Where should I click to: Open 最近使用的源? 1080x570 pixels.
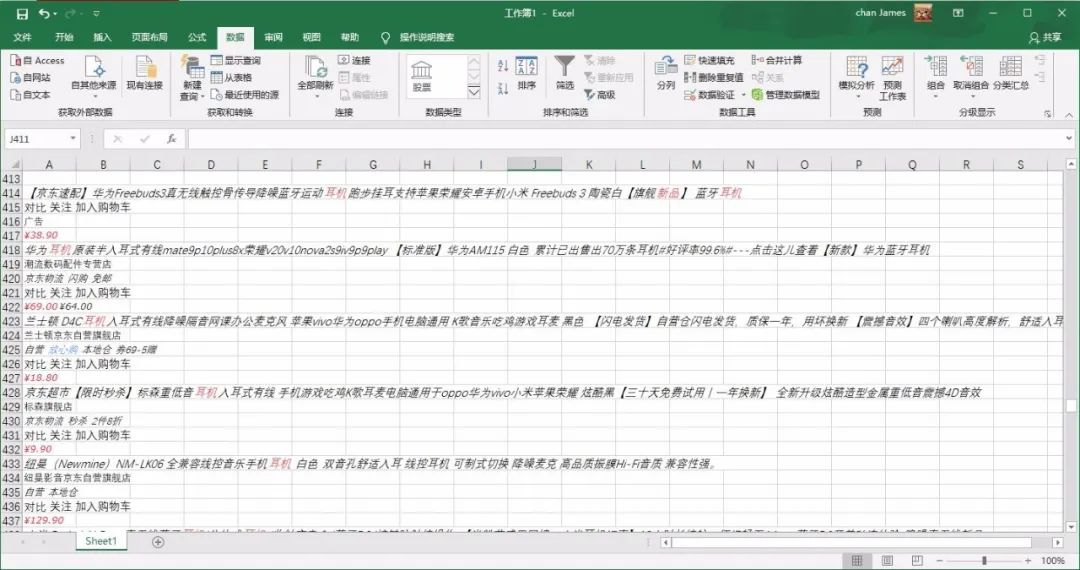245,95
